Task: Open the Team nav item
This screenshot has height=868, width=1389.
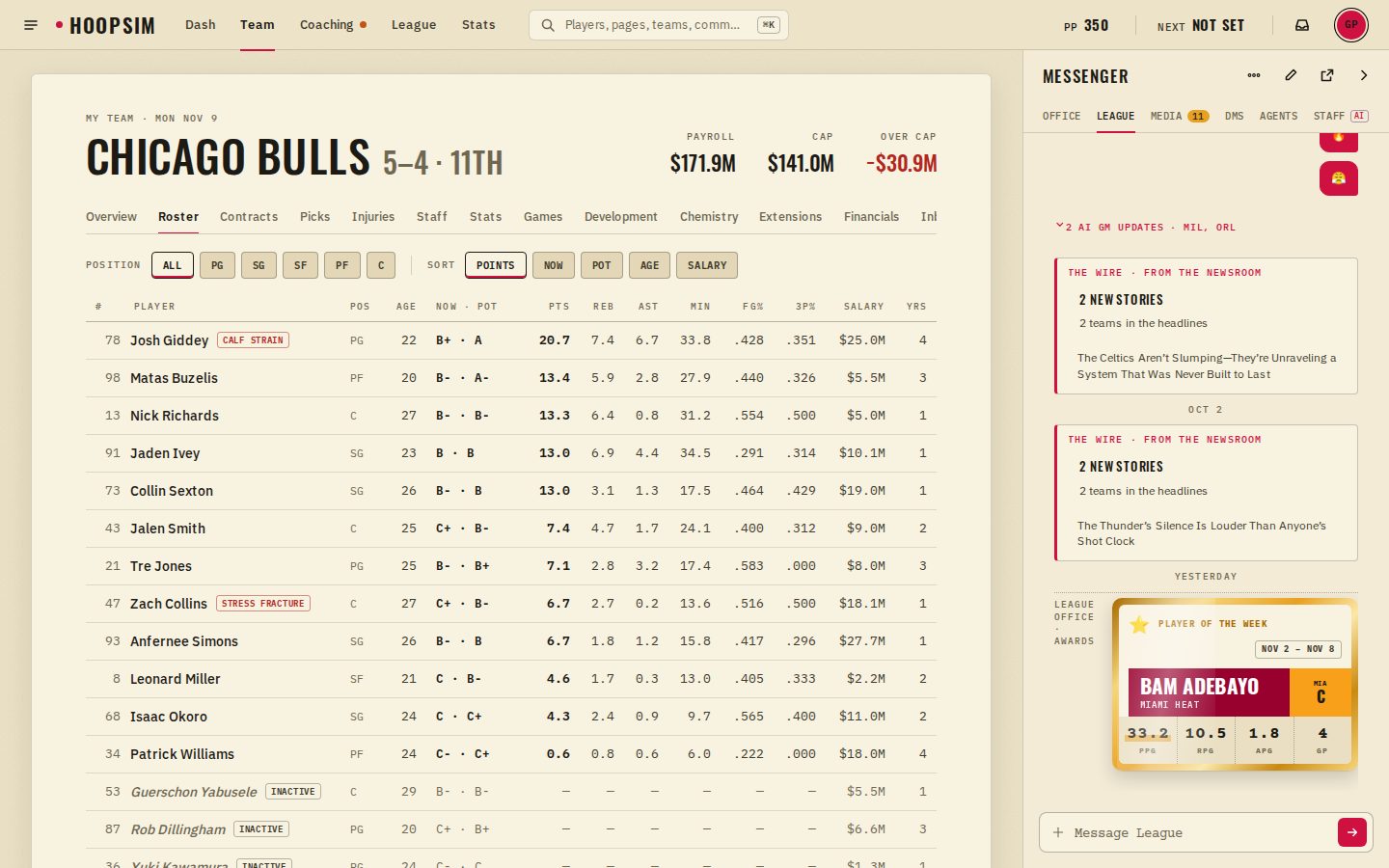Action: [x=258, y=25]
